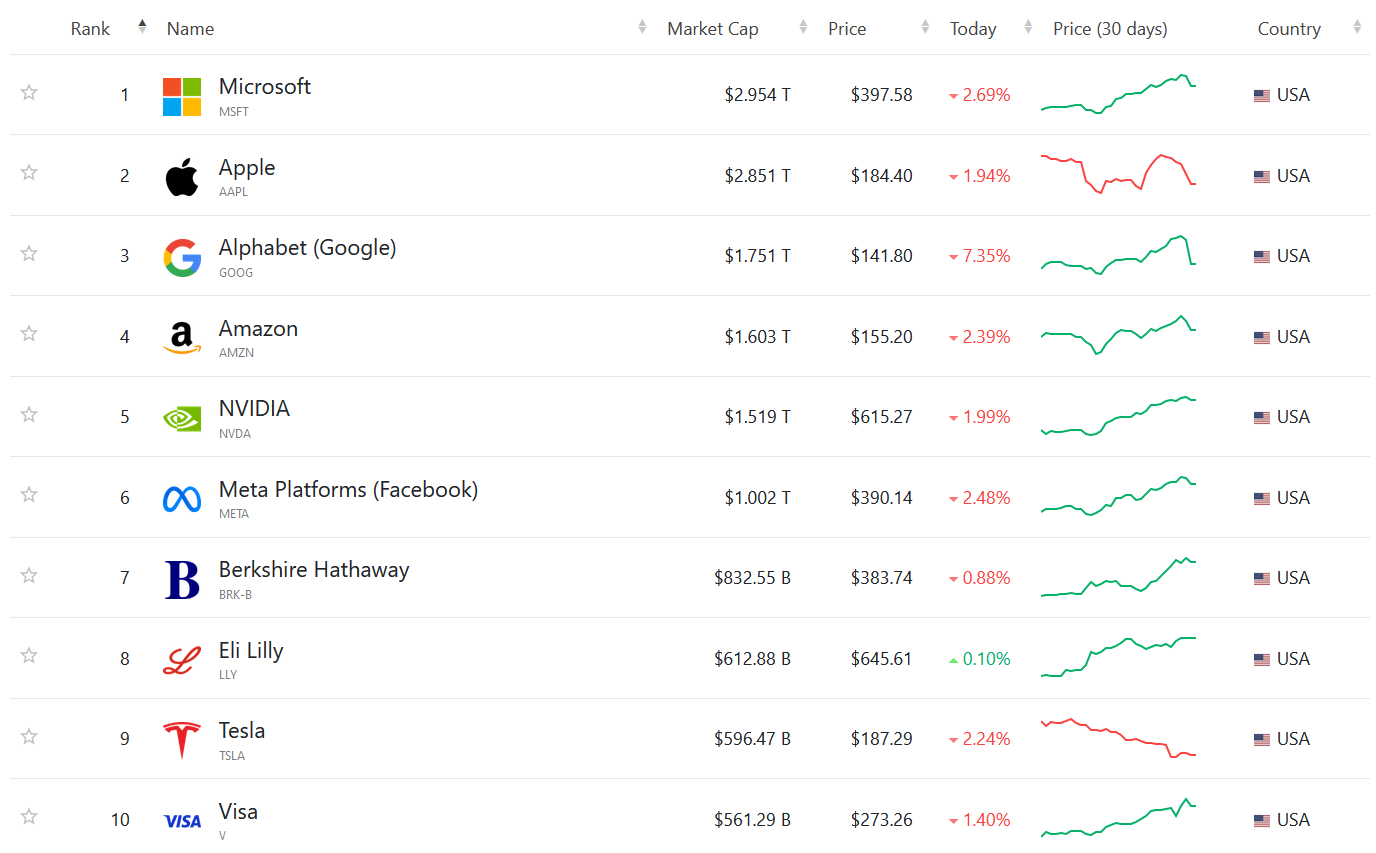Sort by Market Cap using its arrows
This screenshot has width=1376, height=853.
[803, 28]
